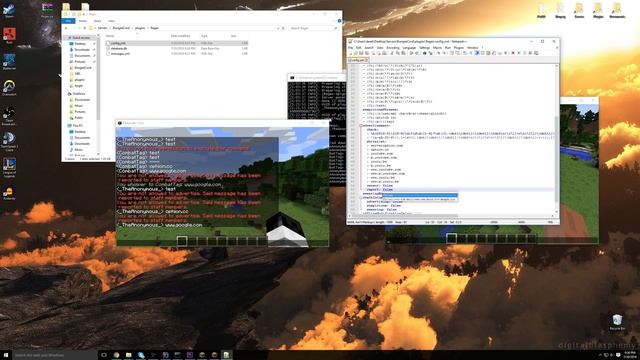
Task: Open the address bar history dropdown in Explorer
Action: [x=278, y=28]
